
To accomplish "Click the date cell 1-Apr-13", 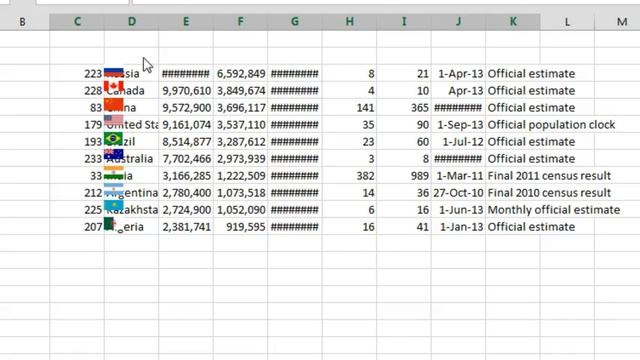I will coord(458,74).
